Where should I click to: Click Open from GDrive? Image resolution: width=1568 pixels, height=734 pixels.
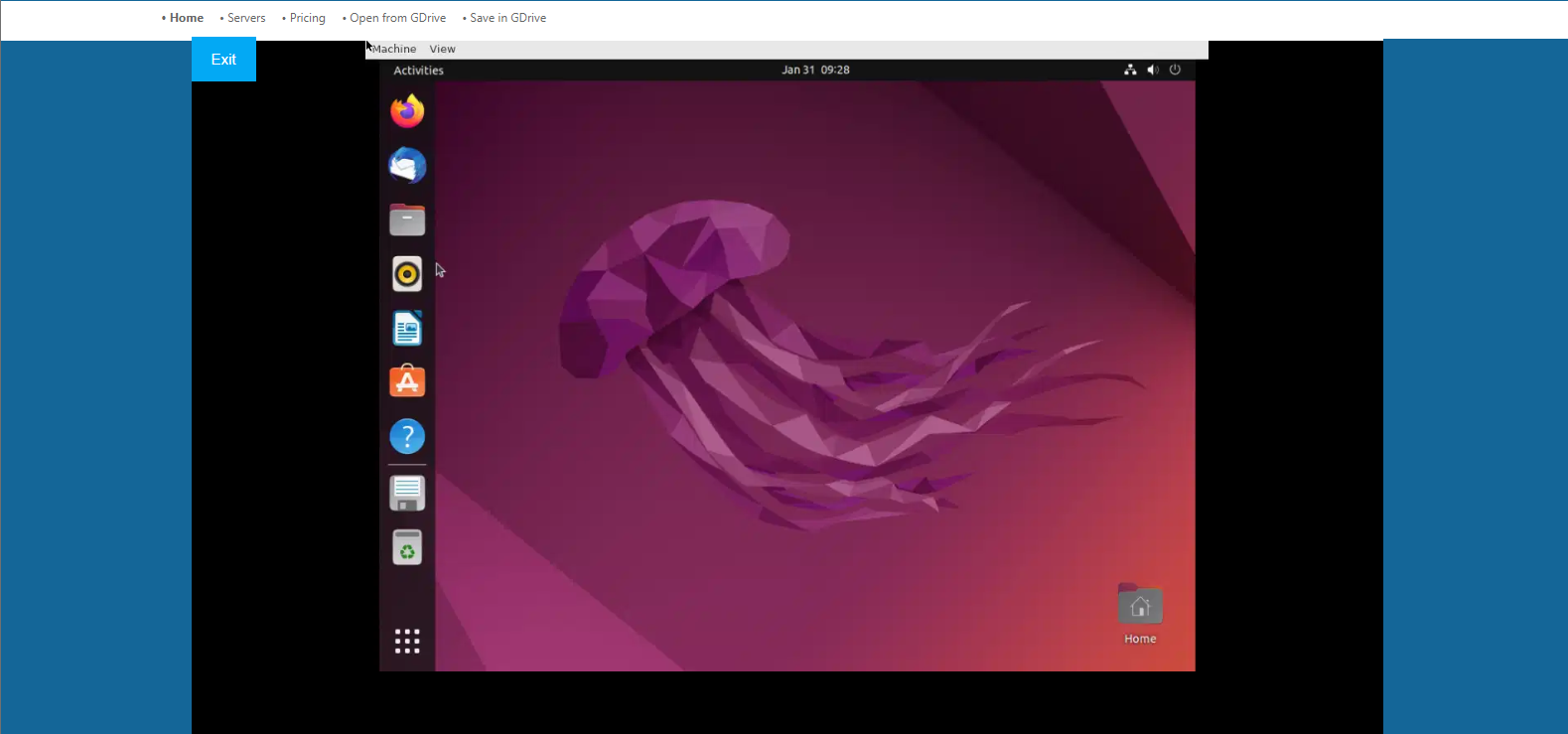398,18
